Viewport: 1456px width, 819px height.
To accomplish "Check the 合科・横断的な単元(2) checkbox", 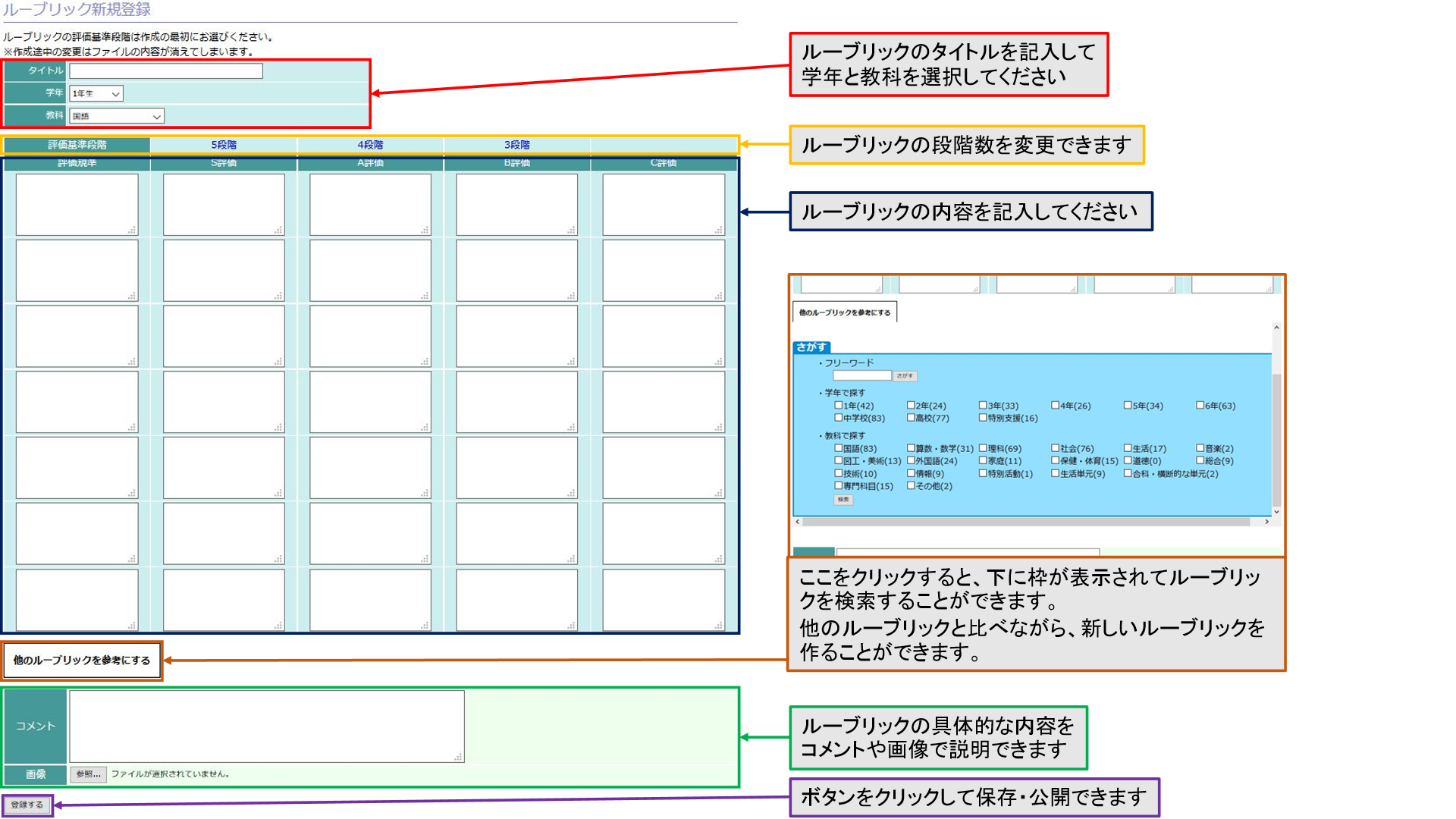I will 1128,473.
